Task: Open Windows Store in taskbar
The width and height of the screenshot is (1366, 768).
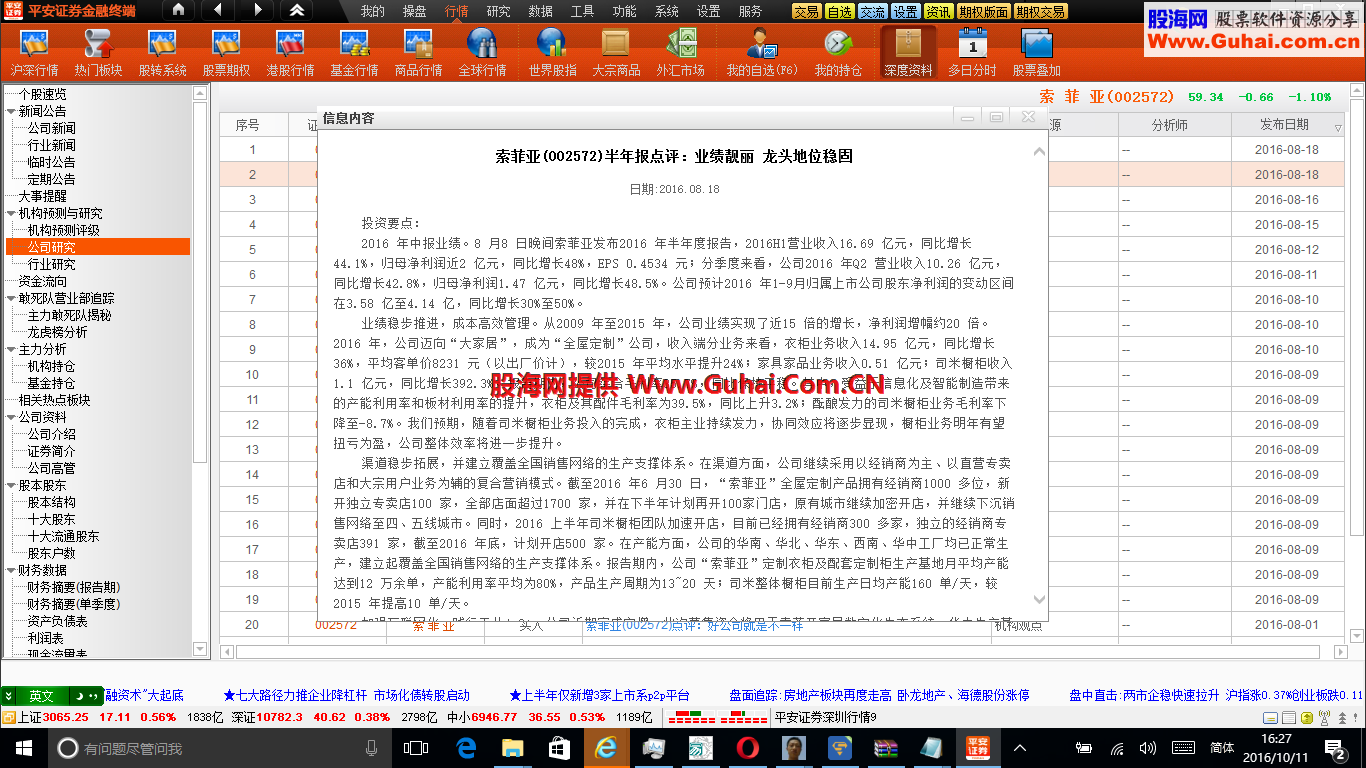Action: [x=559, y=747]
